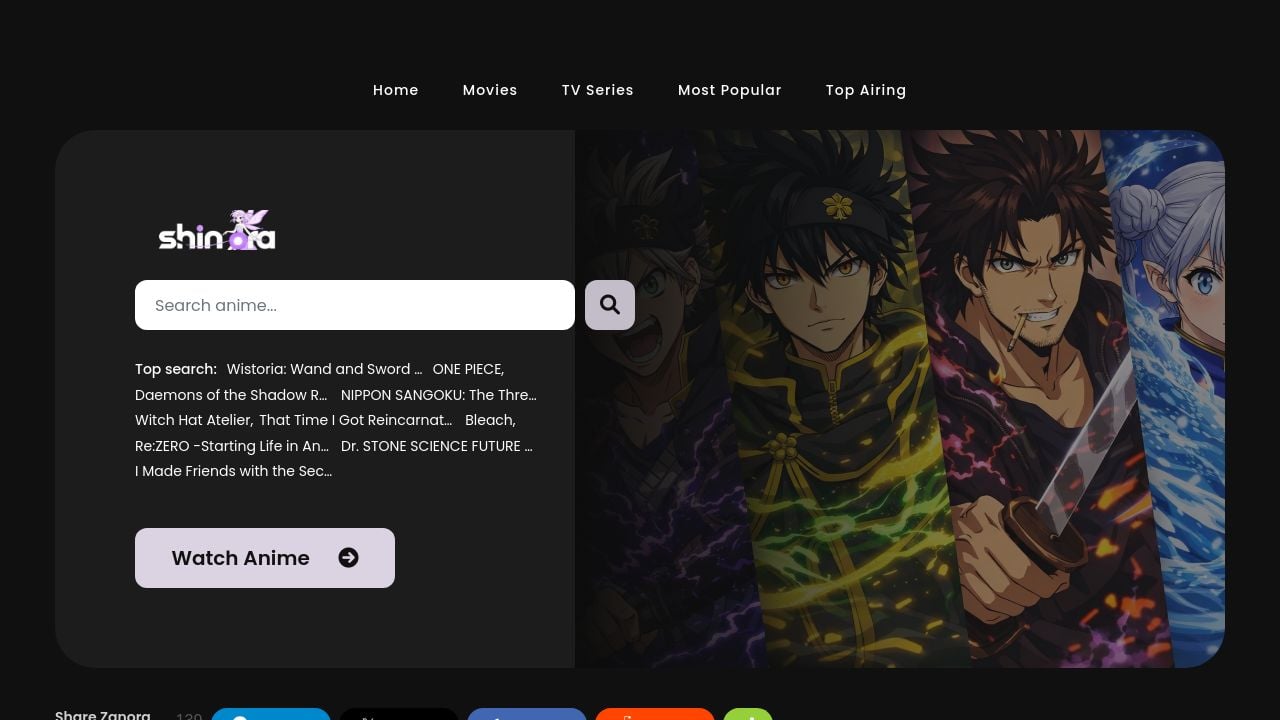Open top search Witch Hat Atelier
The height and width of the screenshot is (720, 1280).
194,420
